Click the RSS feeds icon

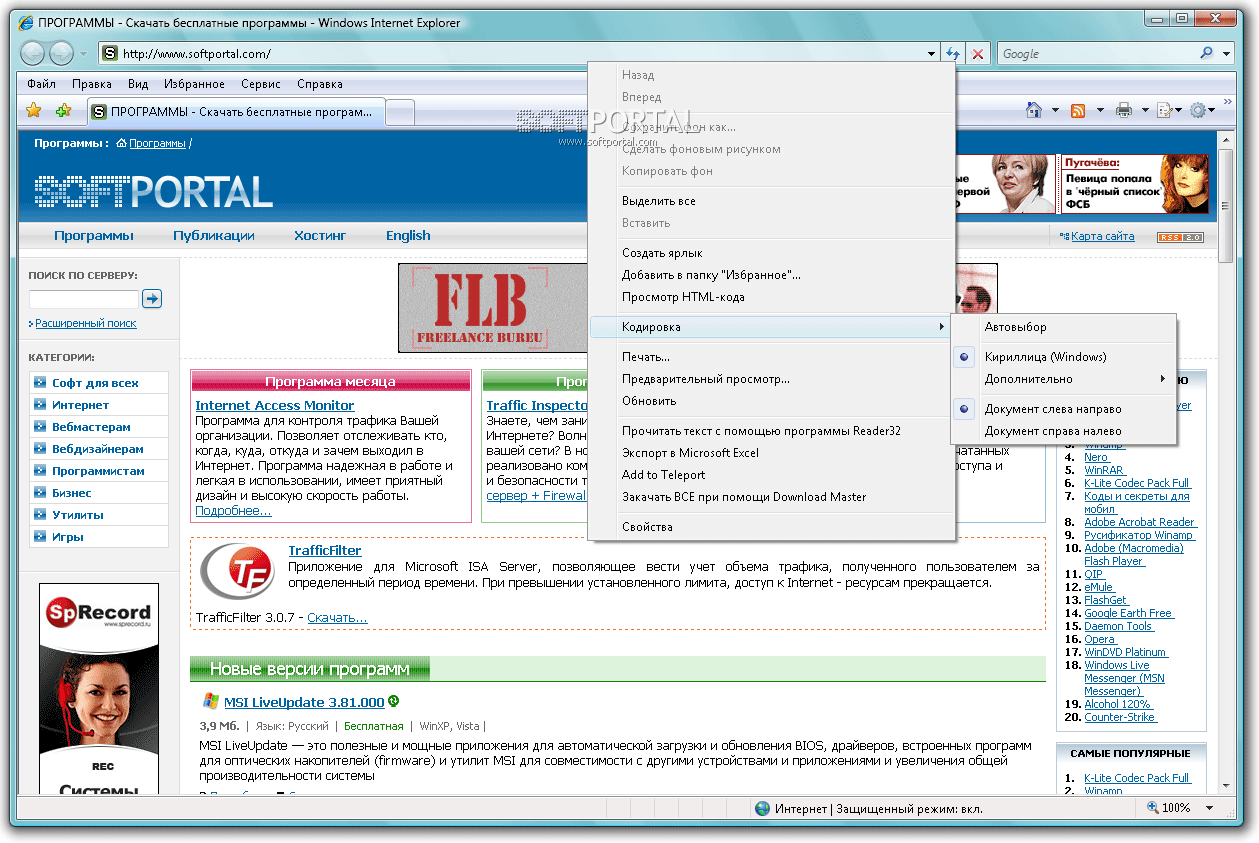1078,110
